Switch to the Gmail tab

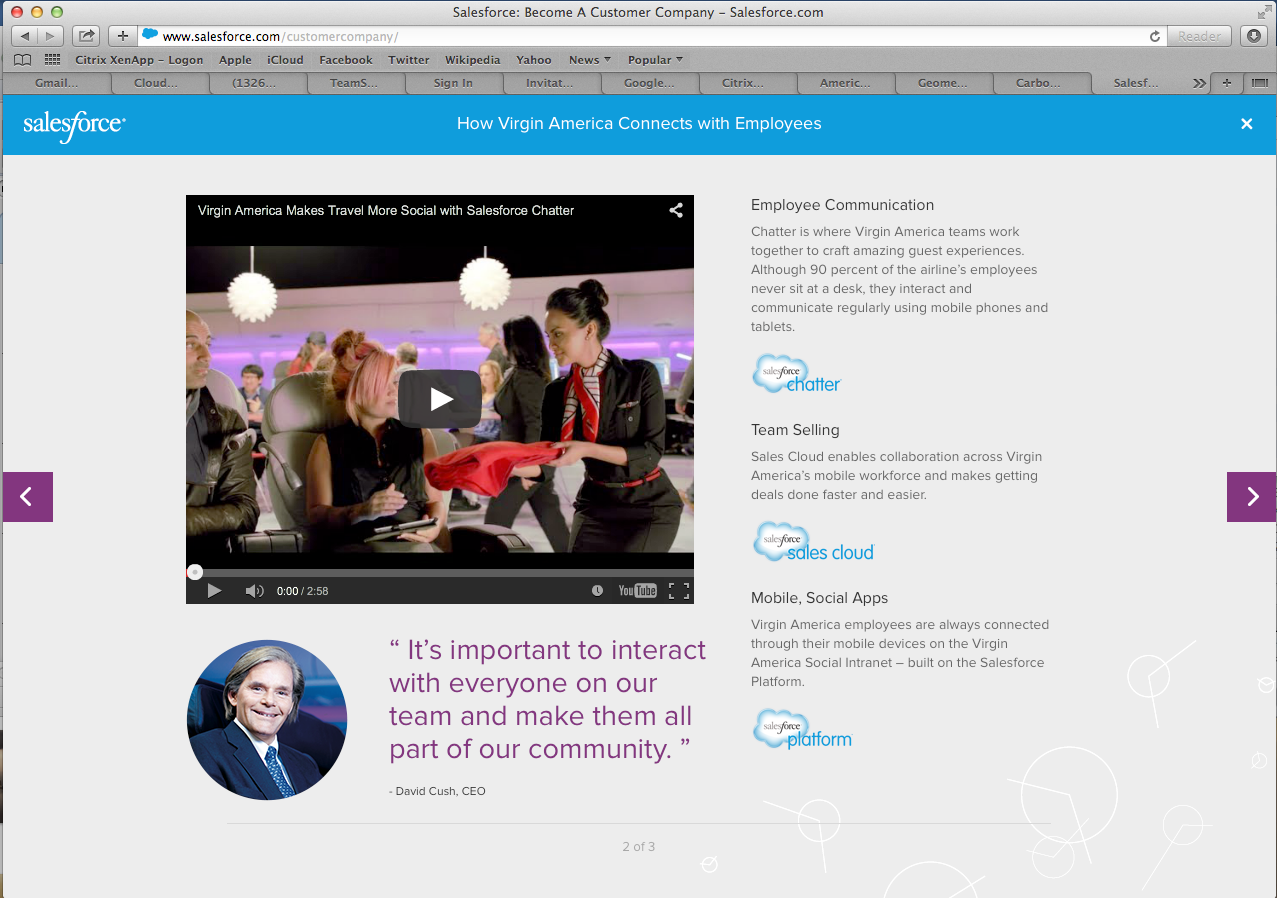[56, 83]
